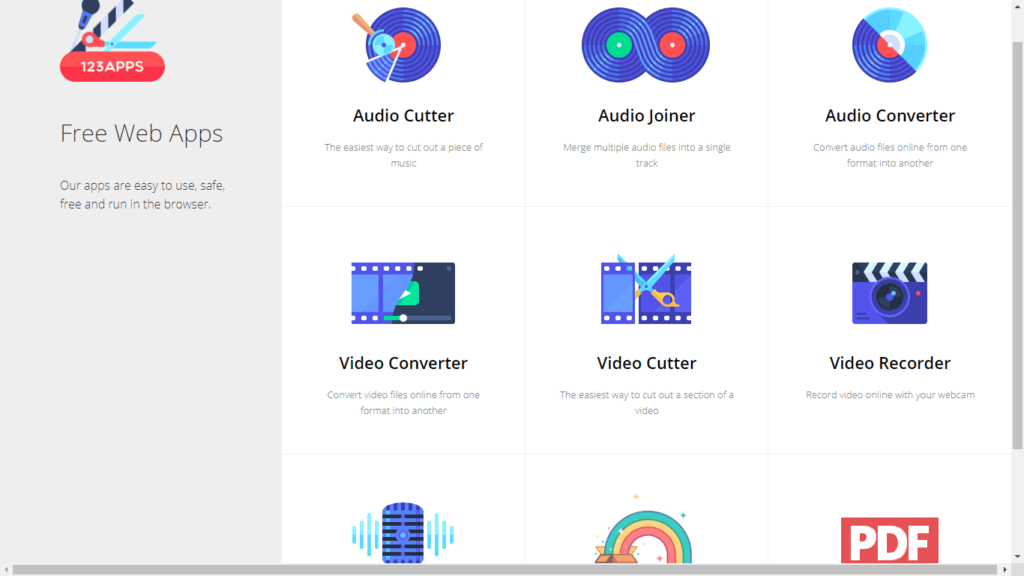Screen dimensions: 1024x576
Task: Click the microphone voice recorder icon
Action: (x=403, y=533)
